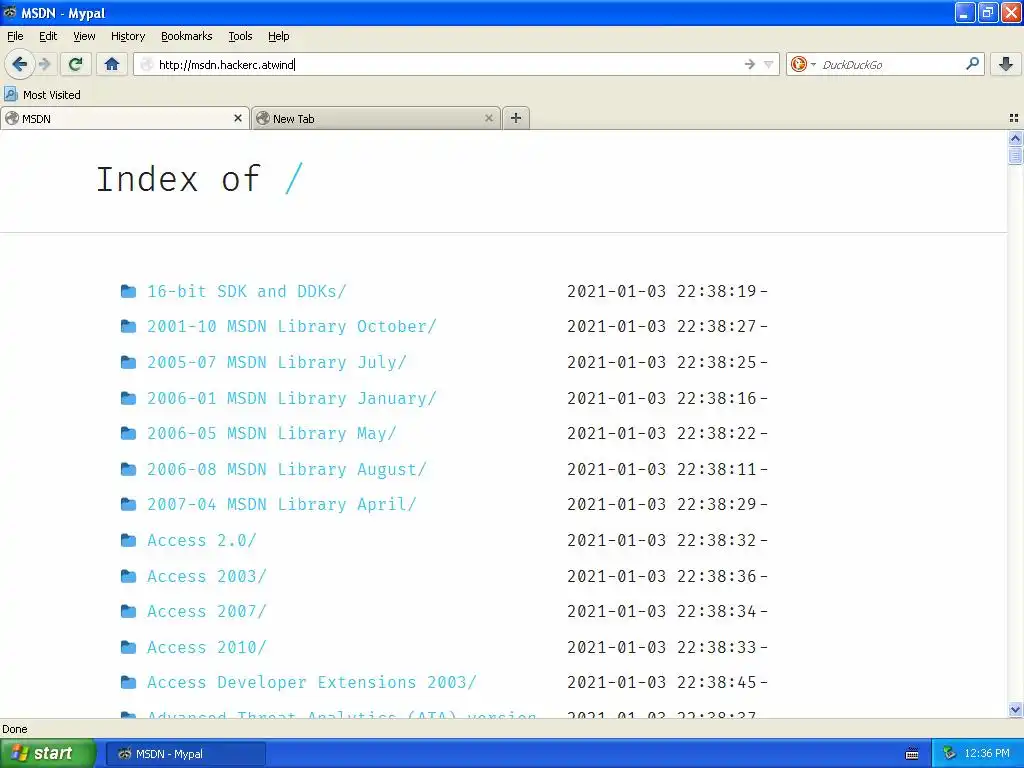Open a new tab with plus button

[x=516, y=118]
